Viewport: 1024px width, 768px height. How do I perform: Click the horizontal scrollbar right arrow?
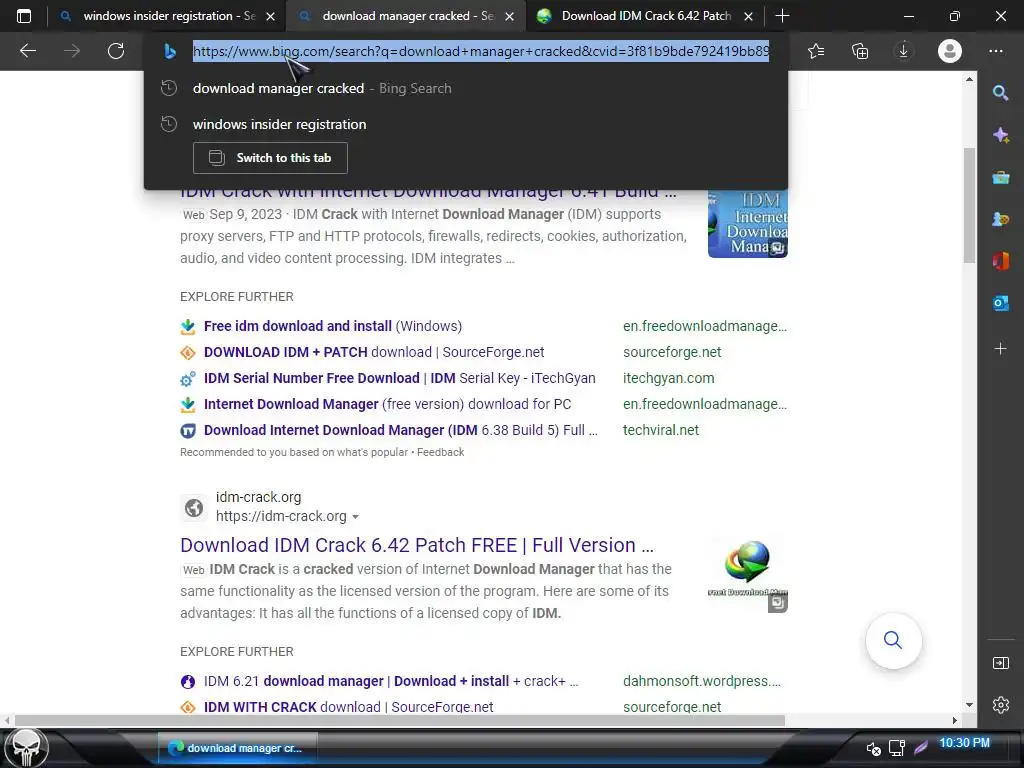pos(955,720)
